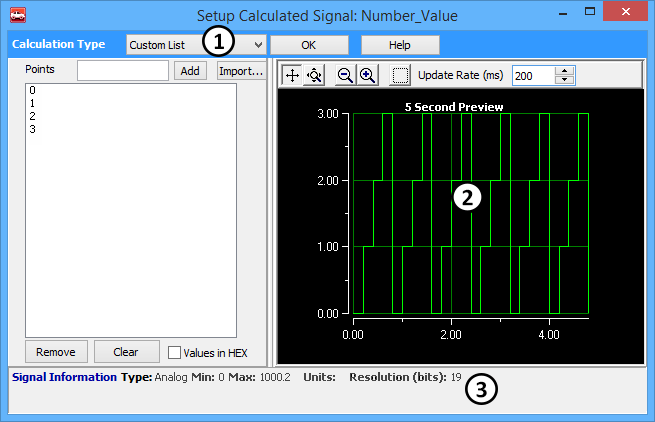The image size is (655, 422).
Task: Click the zoom-pan axis tool icon
Action: [314, 75]
